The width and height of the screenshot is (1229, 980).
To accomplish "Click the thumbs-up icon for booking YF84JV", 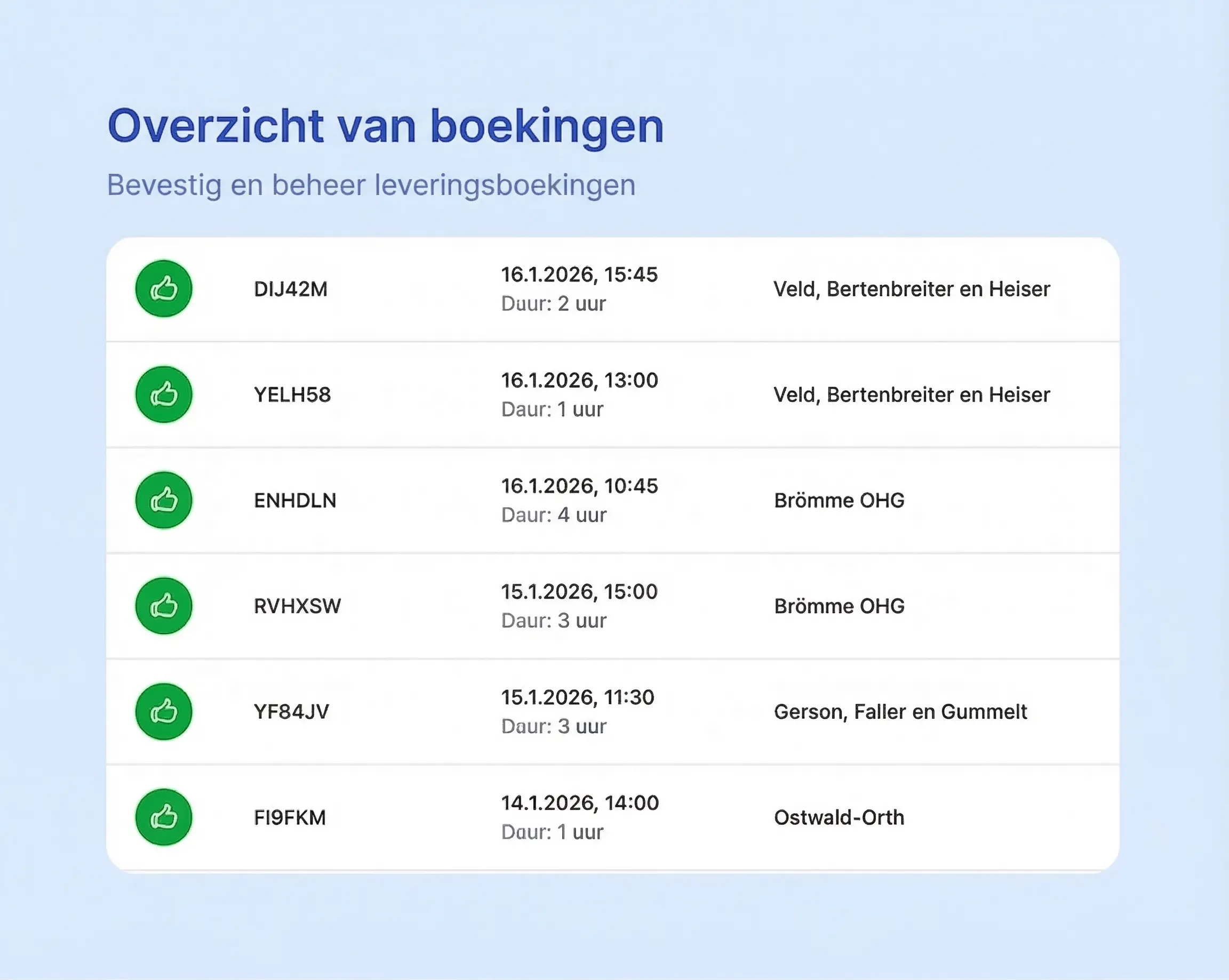I will 163,712.
